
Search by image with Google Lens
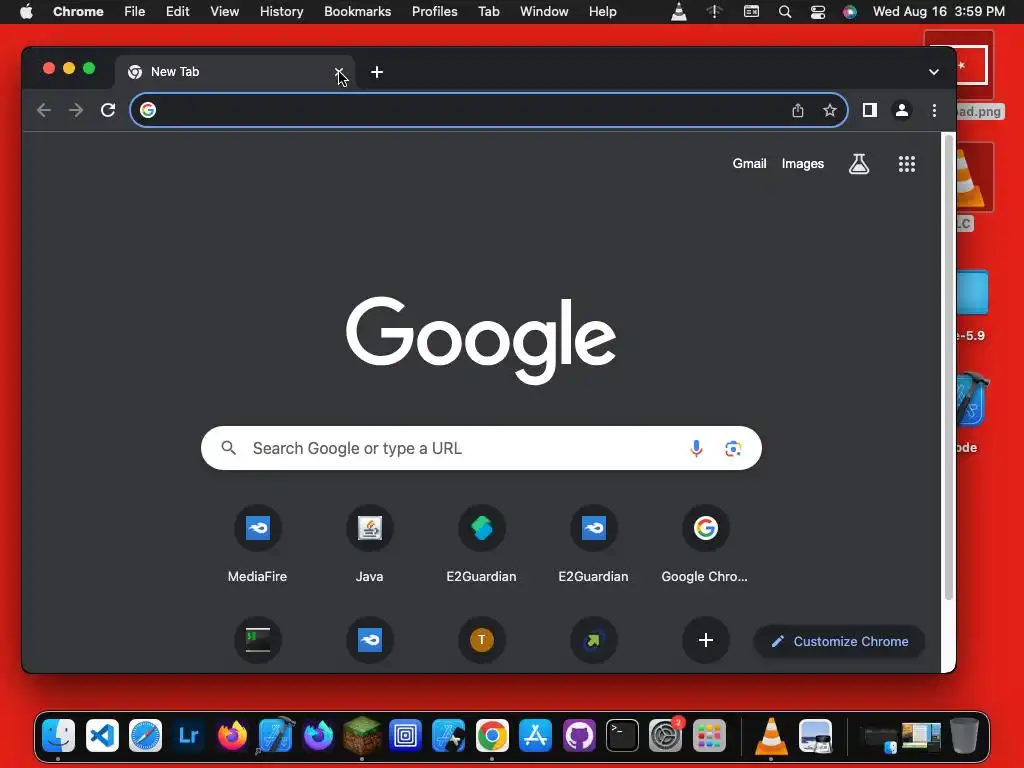(x=733, y=448)
